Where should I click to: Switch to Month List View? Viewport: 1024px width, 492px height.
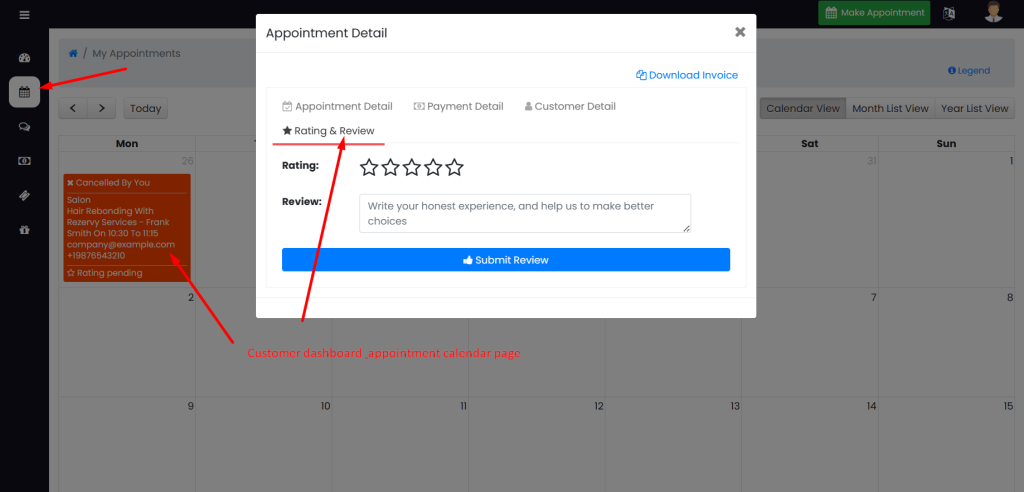890,108
